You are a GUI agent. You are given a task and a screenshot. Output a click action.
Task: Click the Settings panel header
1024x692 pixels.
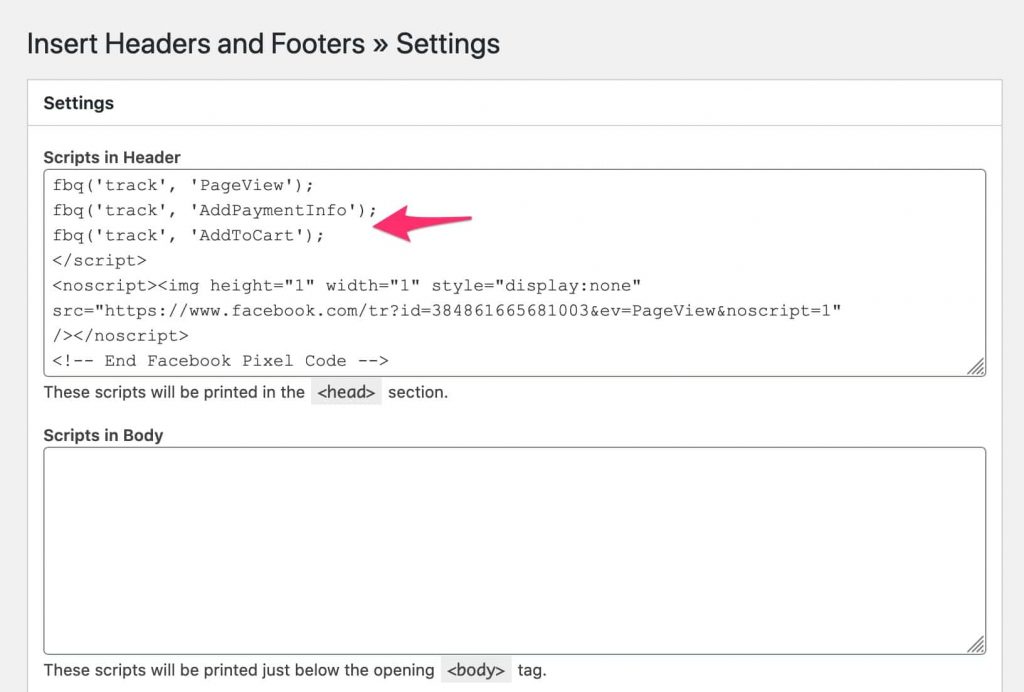pos(79,103)
